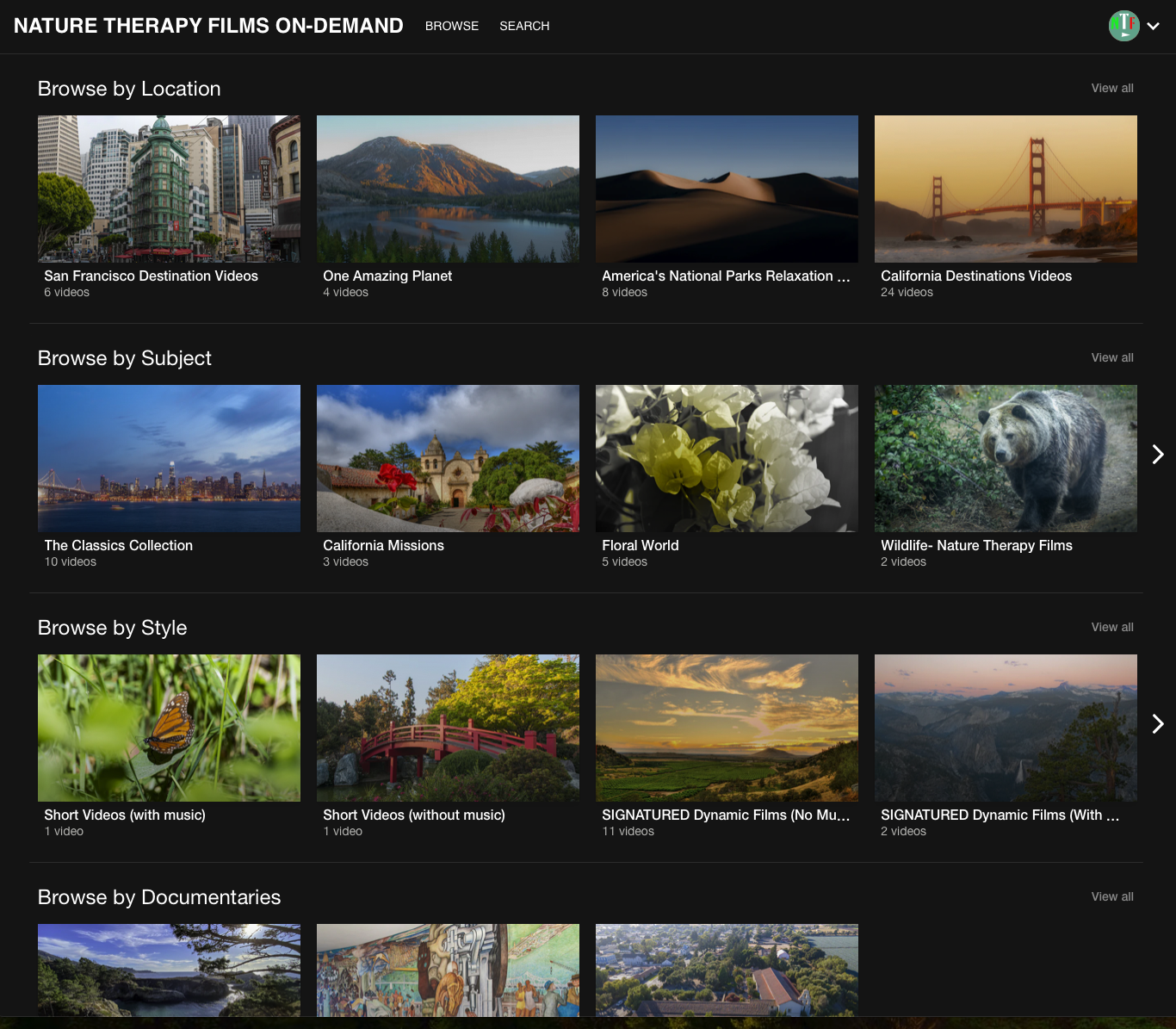This screenshot has height=1029, width=1176.
Task: Open the Wildlife bear thumbnail
Action: click(1006, 458)
